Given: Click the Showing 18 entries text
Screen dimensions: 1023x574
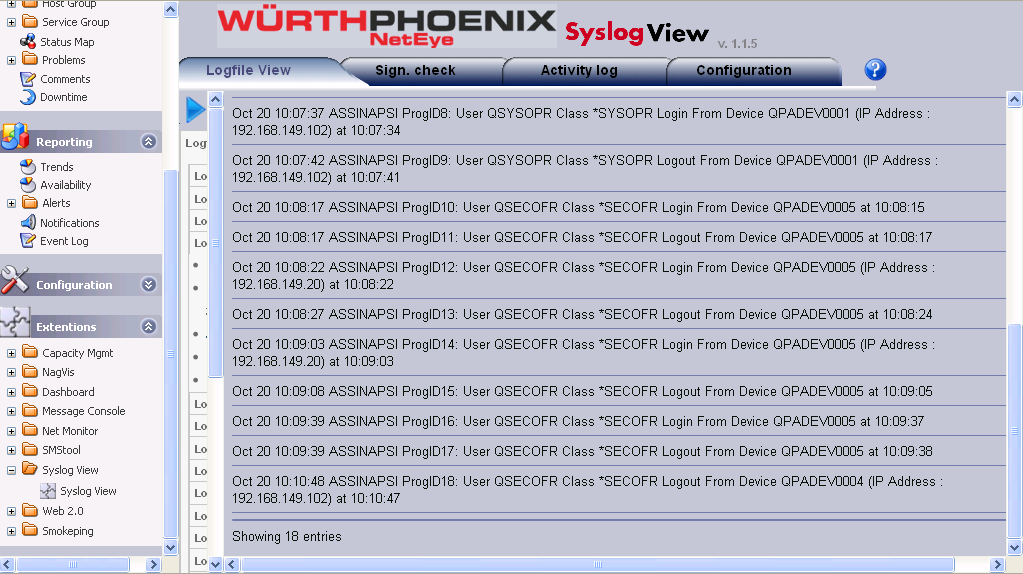Looking at the screenshot, I should 287,536.
